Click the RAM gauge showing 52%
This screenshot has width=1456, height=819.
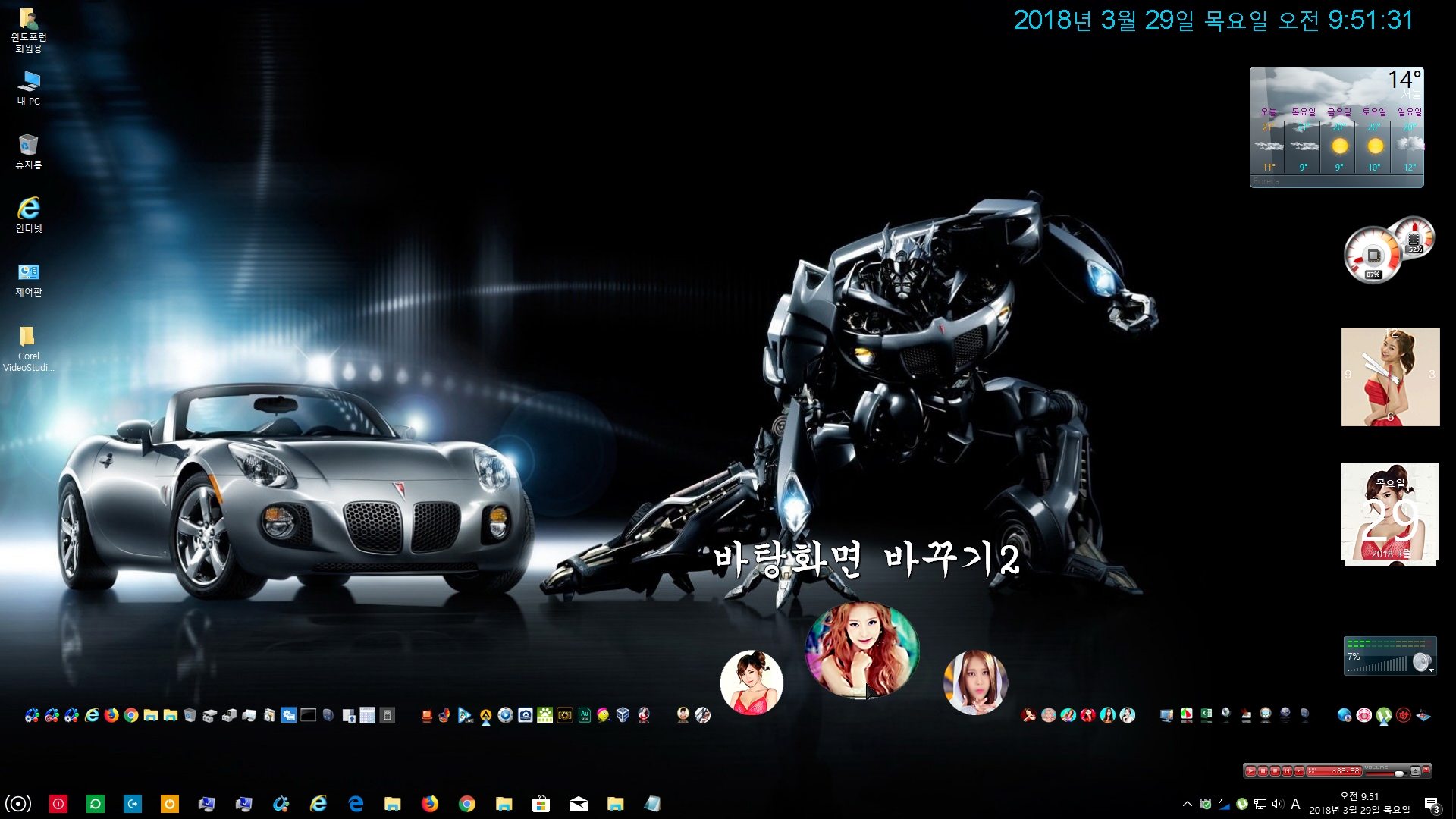coord(1414,237)
